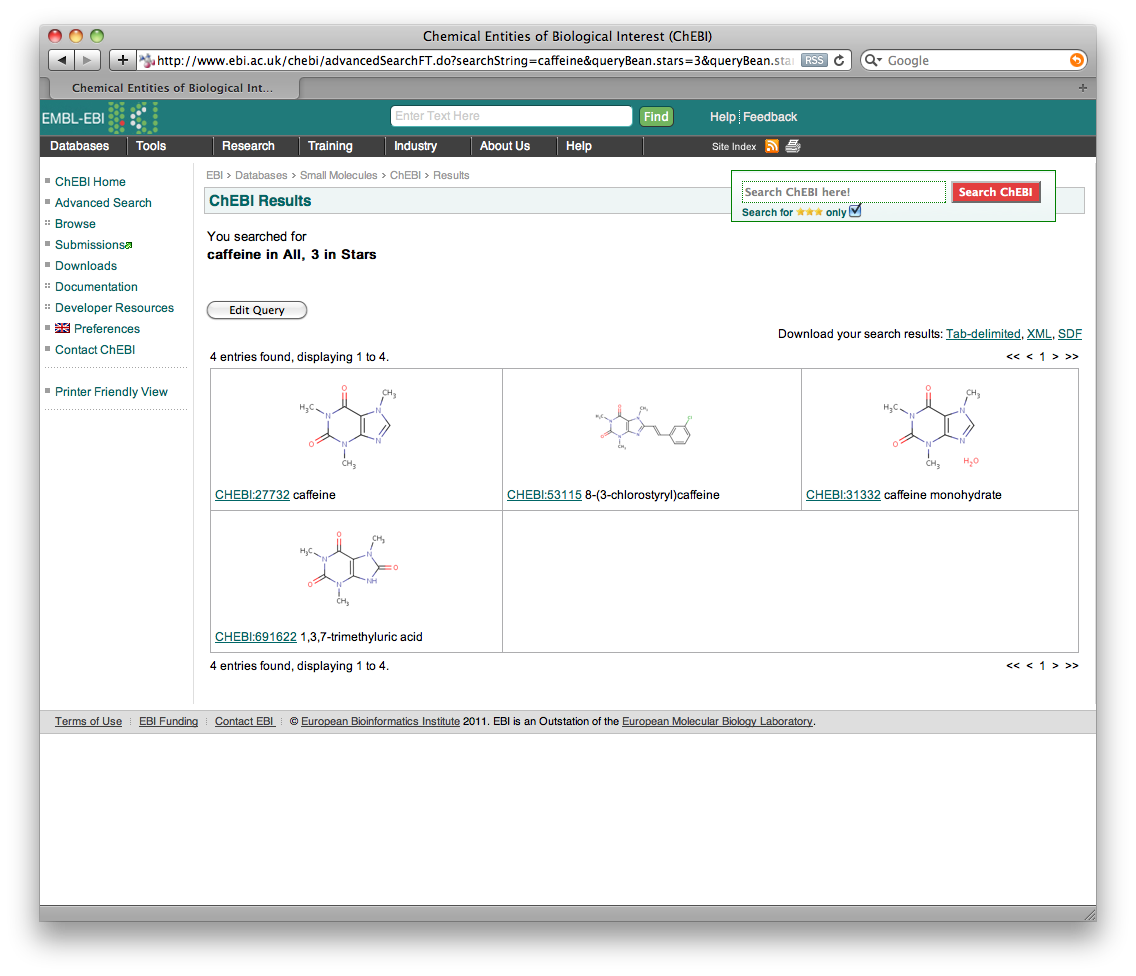The height and width of the screenshot is (976, 1136).
Task: Click the 1,3,7-trimethyluric acid structure image
Action: tap(348, 569)
